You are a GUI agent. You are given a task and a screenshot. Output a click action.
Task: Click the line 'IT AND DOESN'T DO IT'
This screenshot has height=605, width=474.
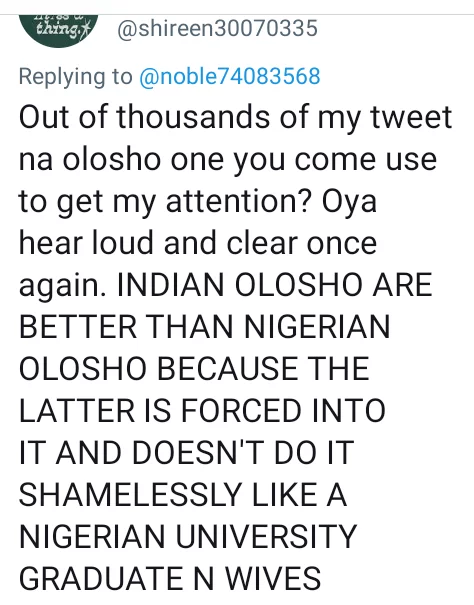186,452
